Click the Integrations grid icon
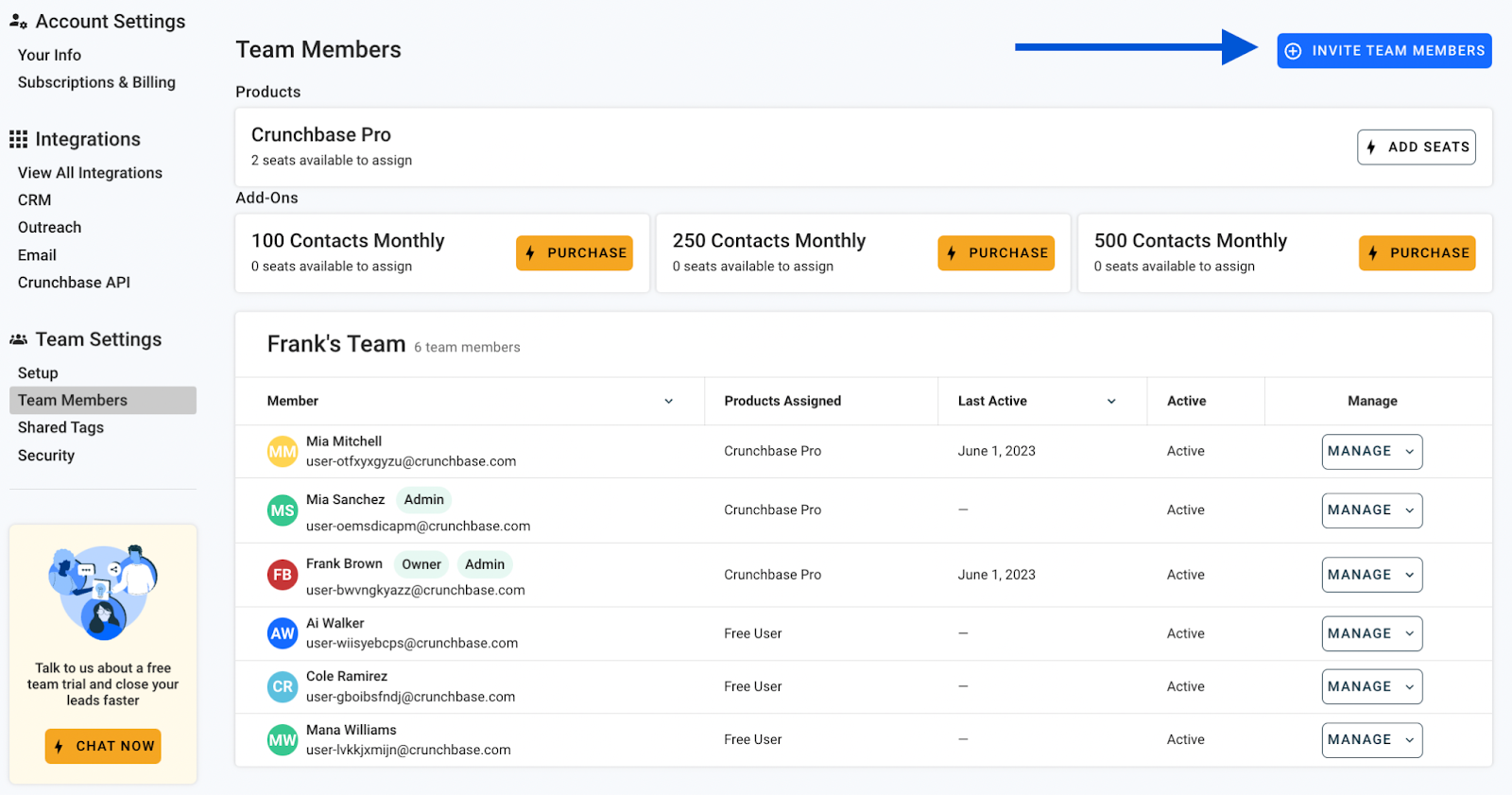This screenshot has width=1512, height=795. point(18,140)
